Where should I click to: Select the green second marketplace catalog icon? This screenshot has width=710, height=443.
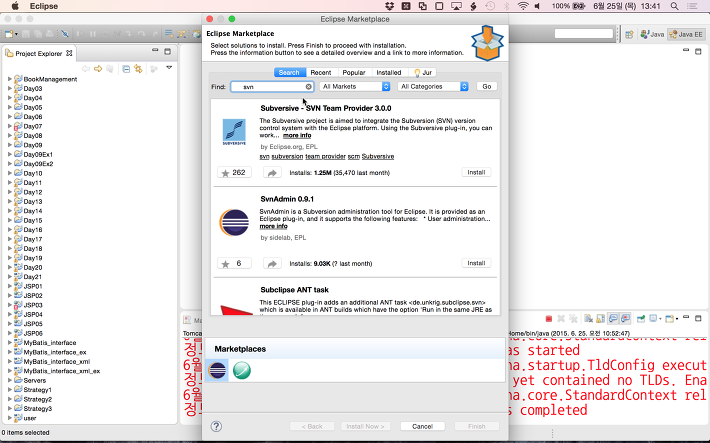(x=242, y=371)
